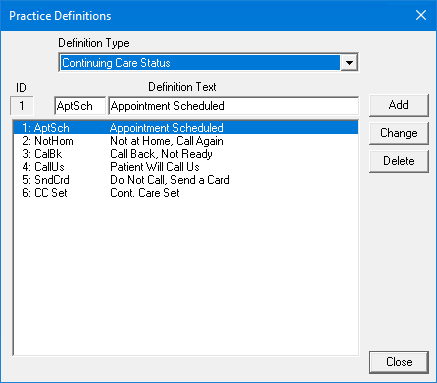Viewport: 437px width, 383px height.
Task: Select the '4: CallUs' list entry
Action: (186, 167)
